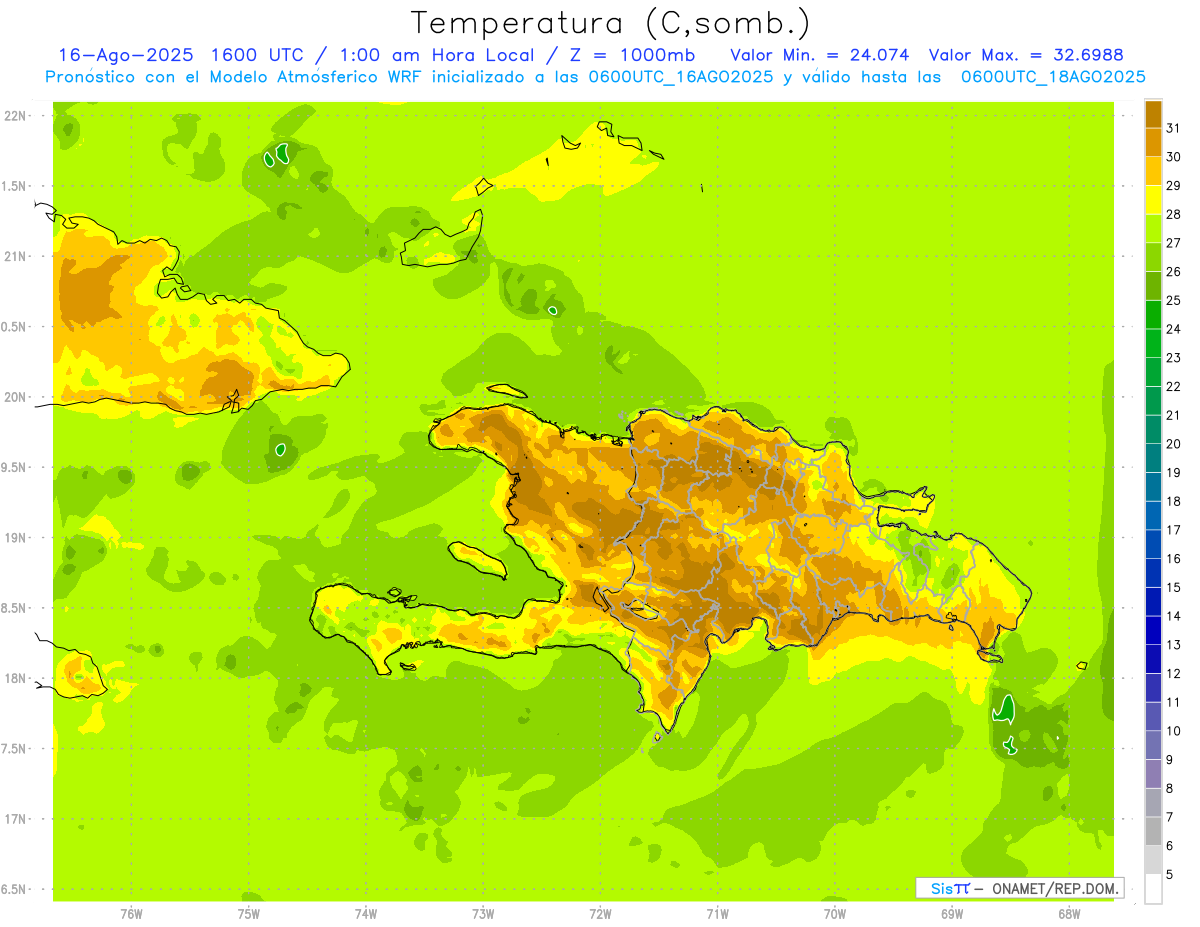Click the title 'Temperatura (C,somb.)'
This screenshot has width=1200, height=927.
(610, 23)
